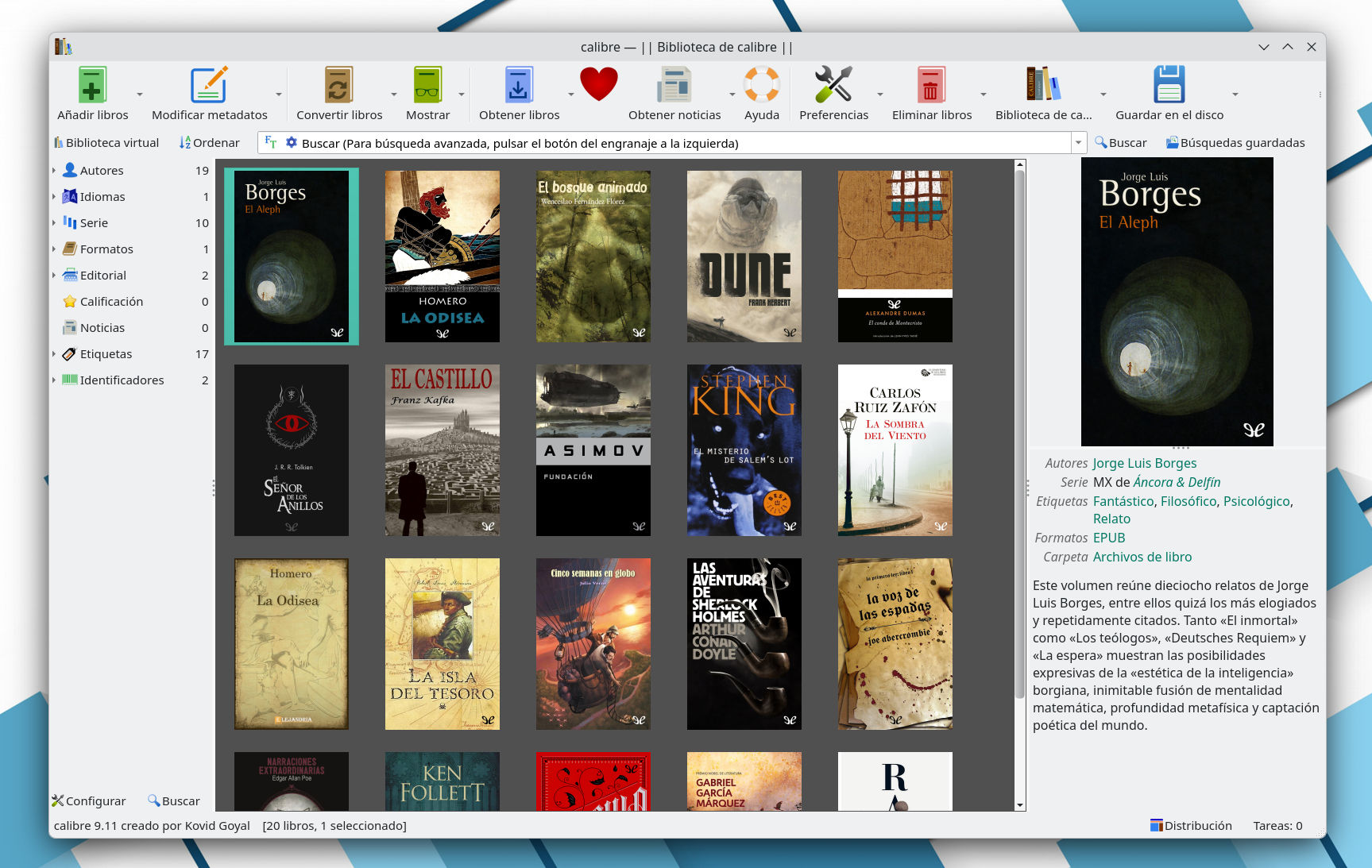Expand the Etiquetas tree category

54,353
